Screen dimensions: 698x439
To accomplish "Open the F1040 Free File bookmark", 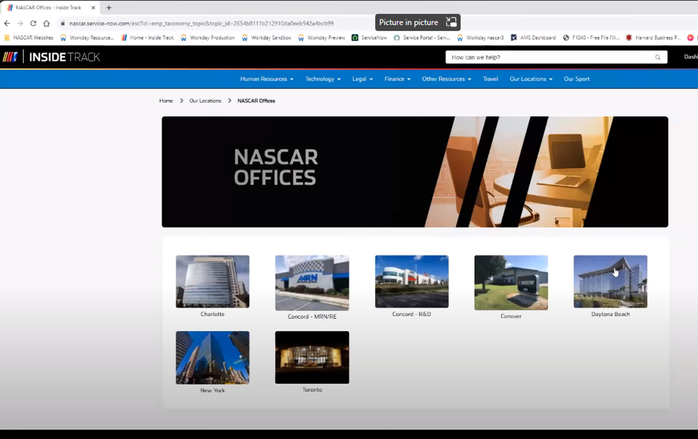I will 591,38.
